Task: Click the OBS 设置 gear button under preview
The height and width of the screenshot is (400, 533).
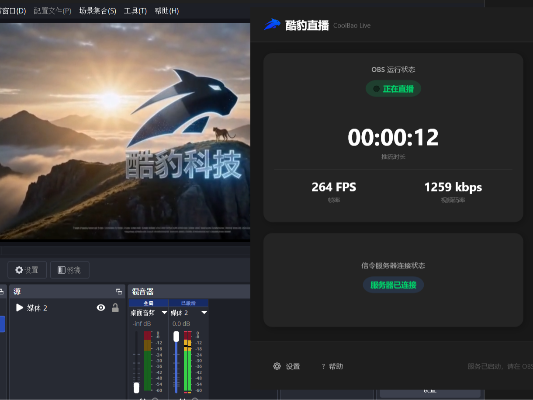Action: click(x=27, y=270)
